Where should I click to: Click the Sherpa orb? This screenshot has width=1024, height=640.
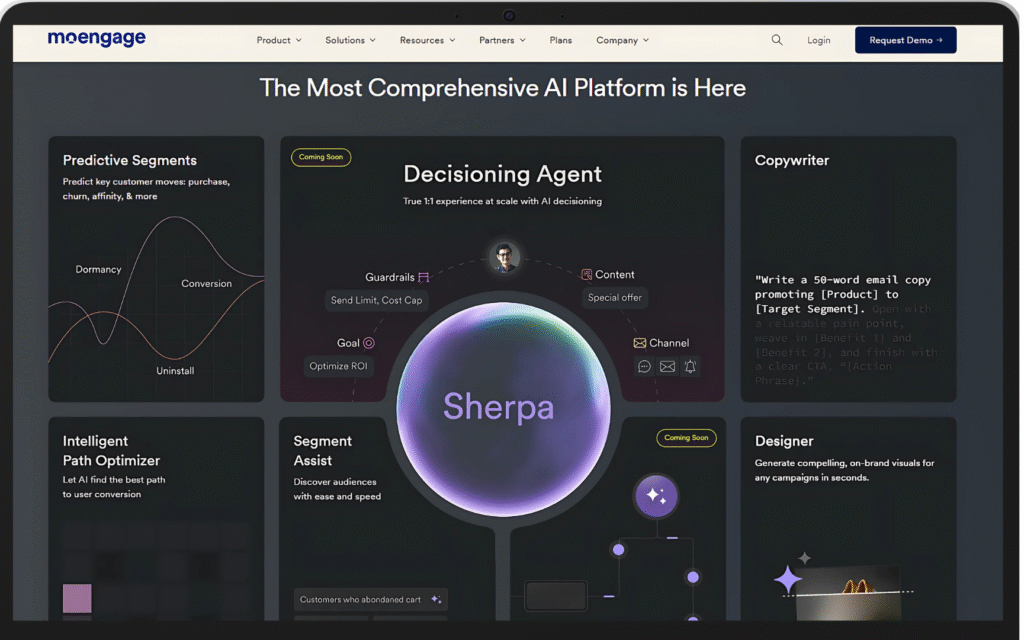click(503, 409)
